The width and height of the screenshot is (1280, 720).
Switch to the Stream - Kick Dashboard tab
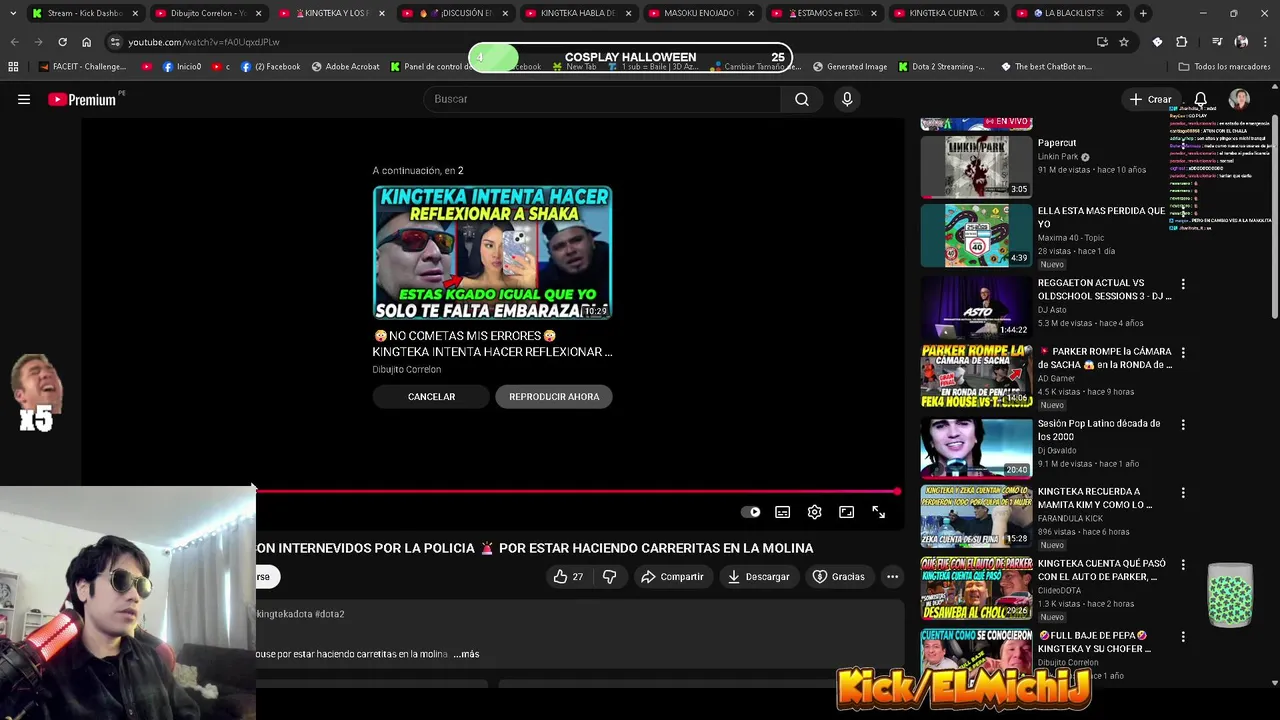85,13
